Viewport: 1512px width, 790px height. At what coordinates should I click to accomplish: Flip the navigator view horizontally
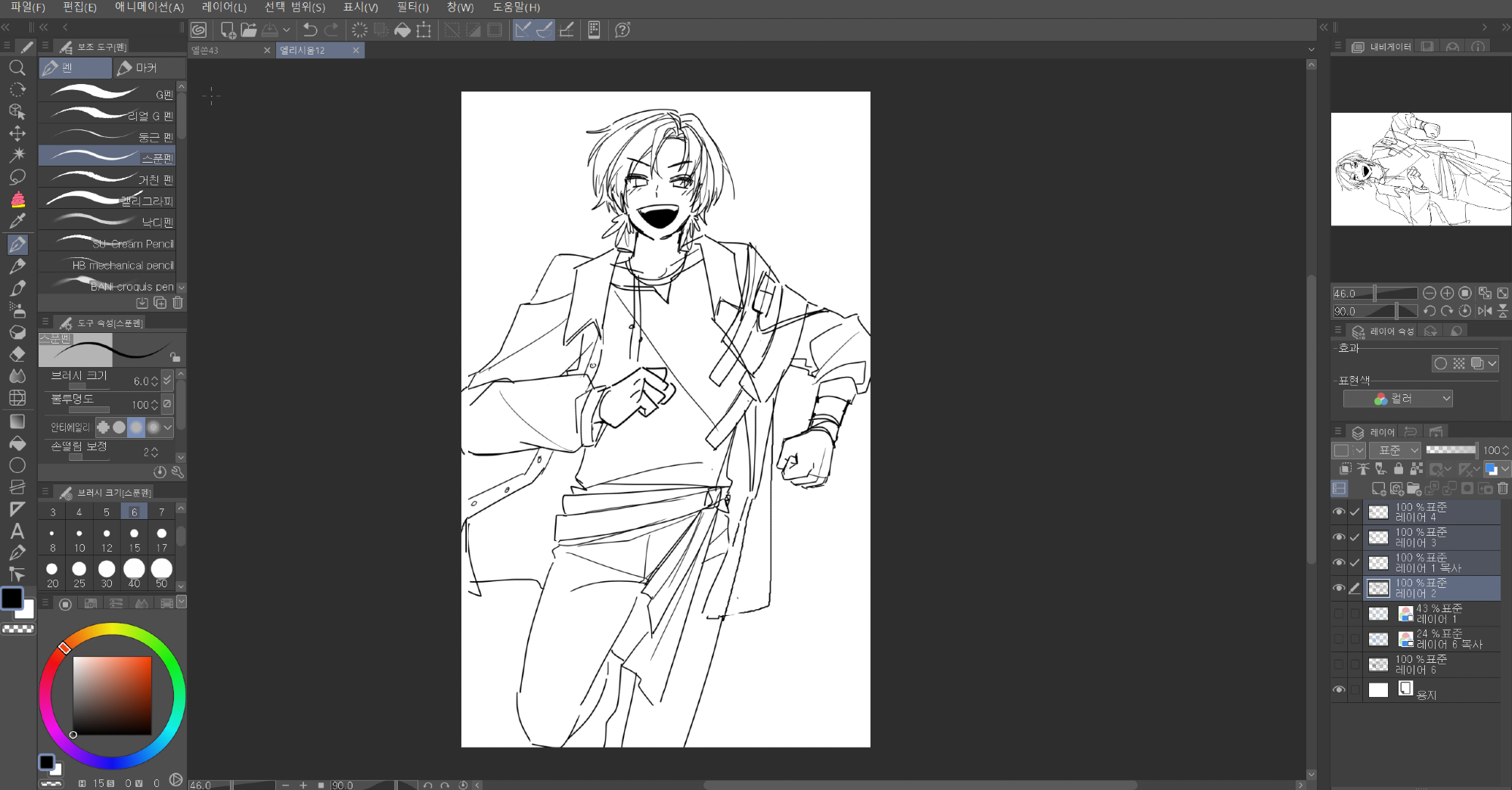tap(1485, 311)
